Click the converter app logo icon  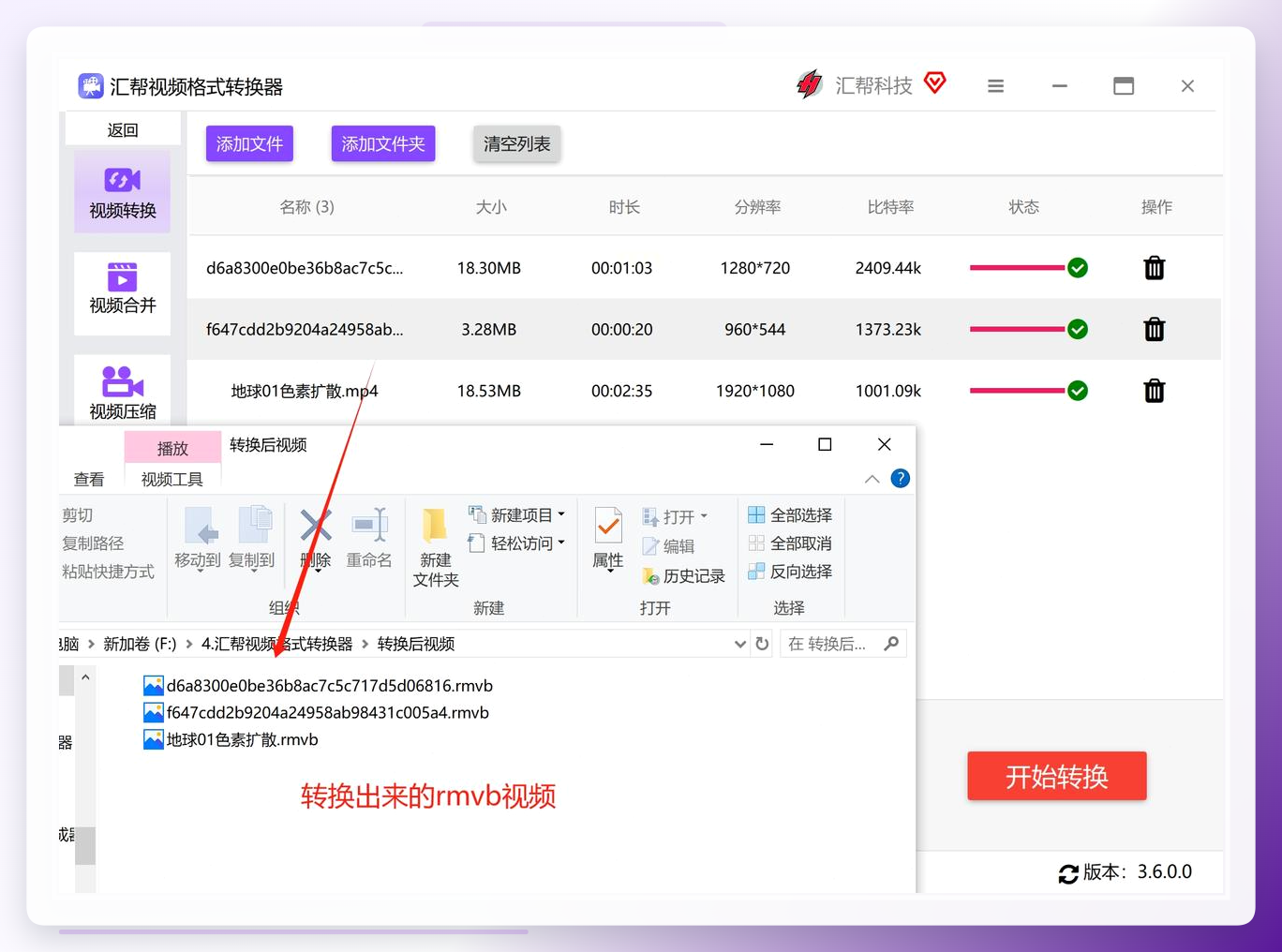coord(91,86)
